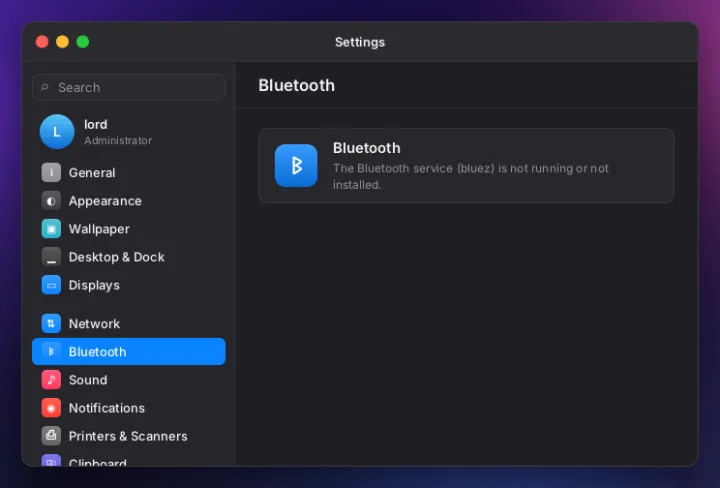Viewport: 720px width, 488px height.
Task: Open the General settings page
Action: (x=129, y=173)
